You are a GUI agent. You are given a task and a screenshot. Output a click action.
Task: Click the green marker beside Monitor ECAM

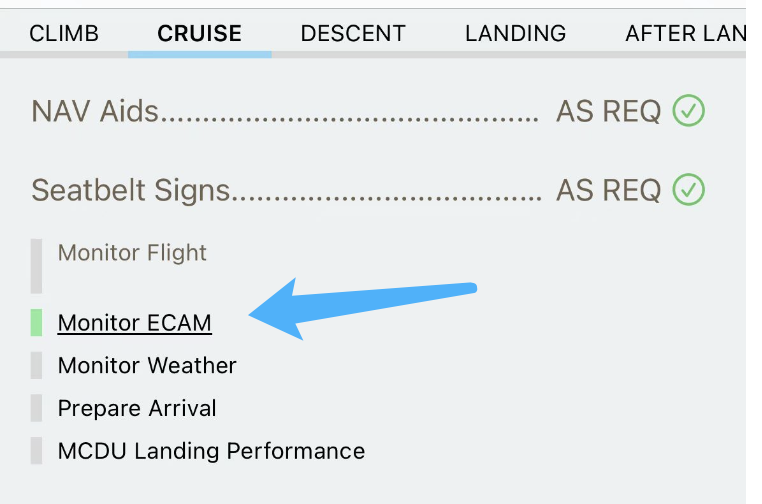[x=36, y=322]
